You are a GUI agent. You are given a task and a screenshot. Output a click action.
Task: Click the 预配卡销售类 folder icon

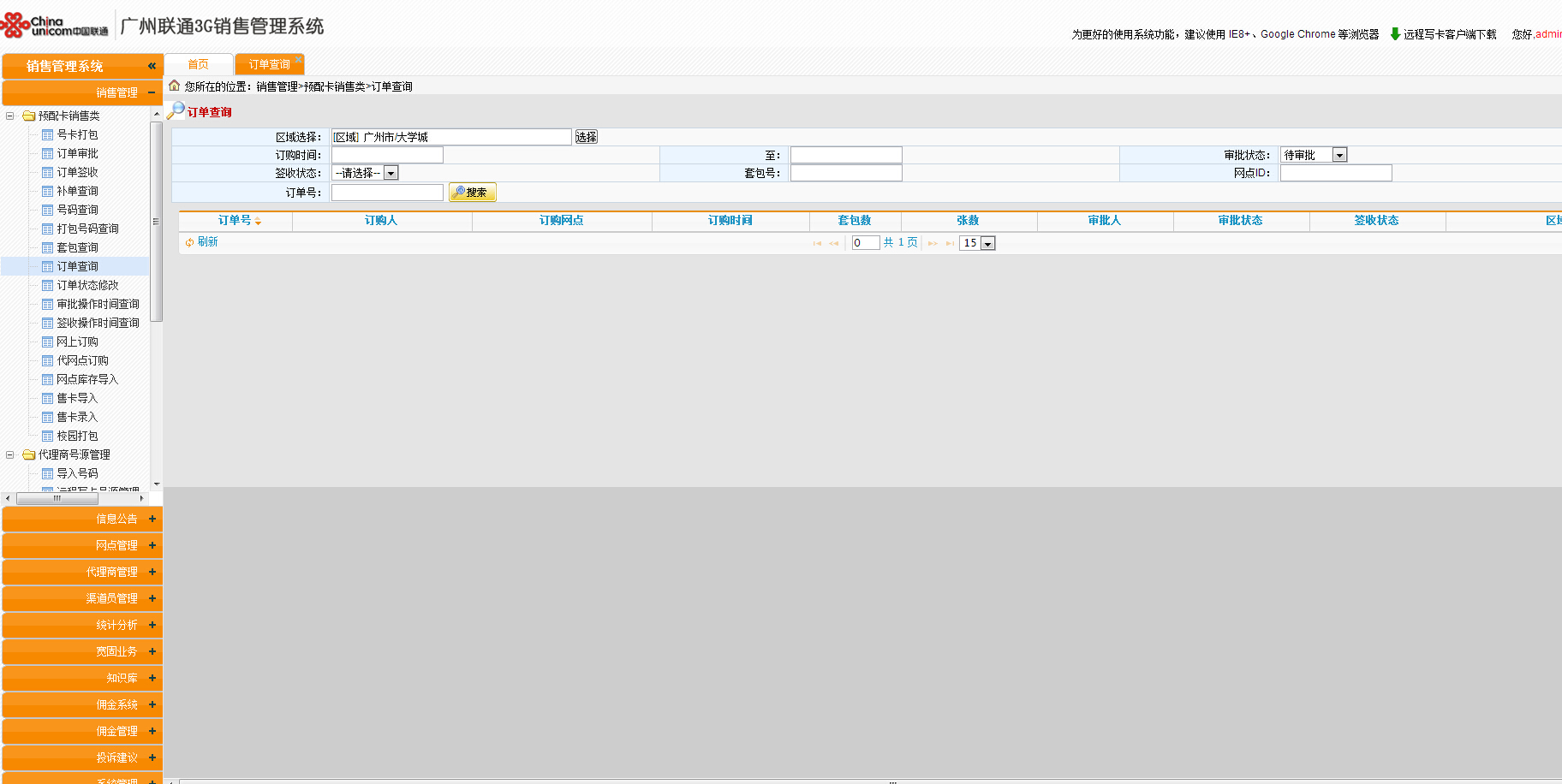[29, 116]
